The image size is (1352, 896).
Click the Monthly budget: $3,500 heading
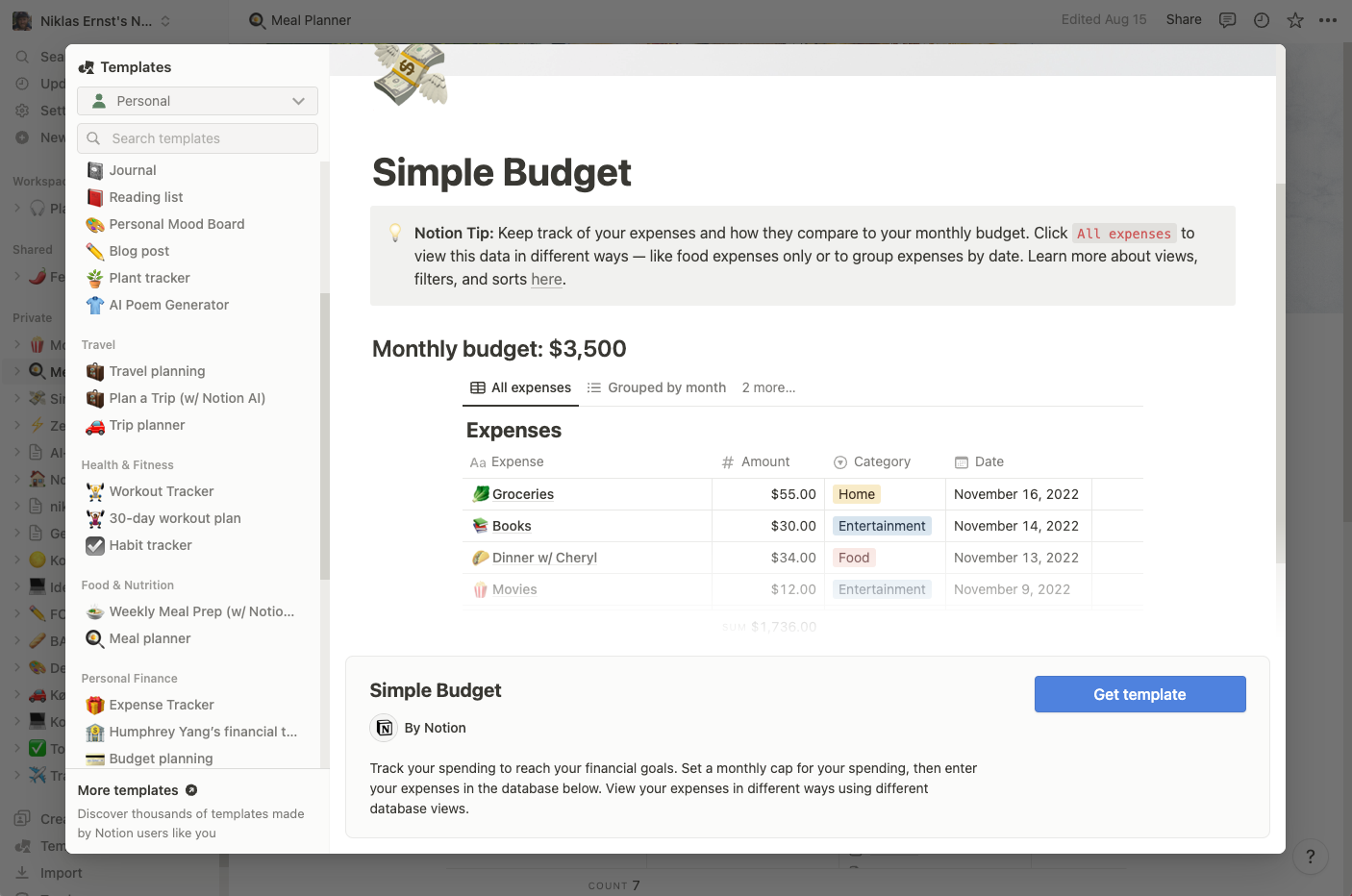499,349
